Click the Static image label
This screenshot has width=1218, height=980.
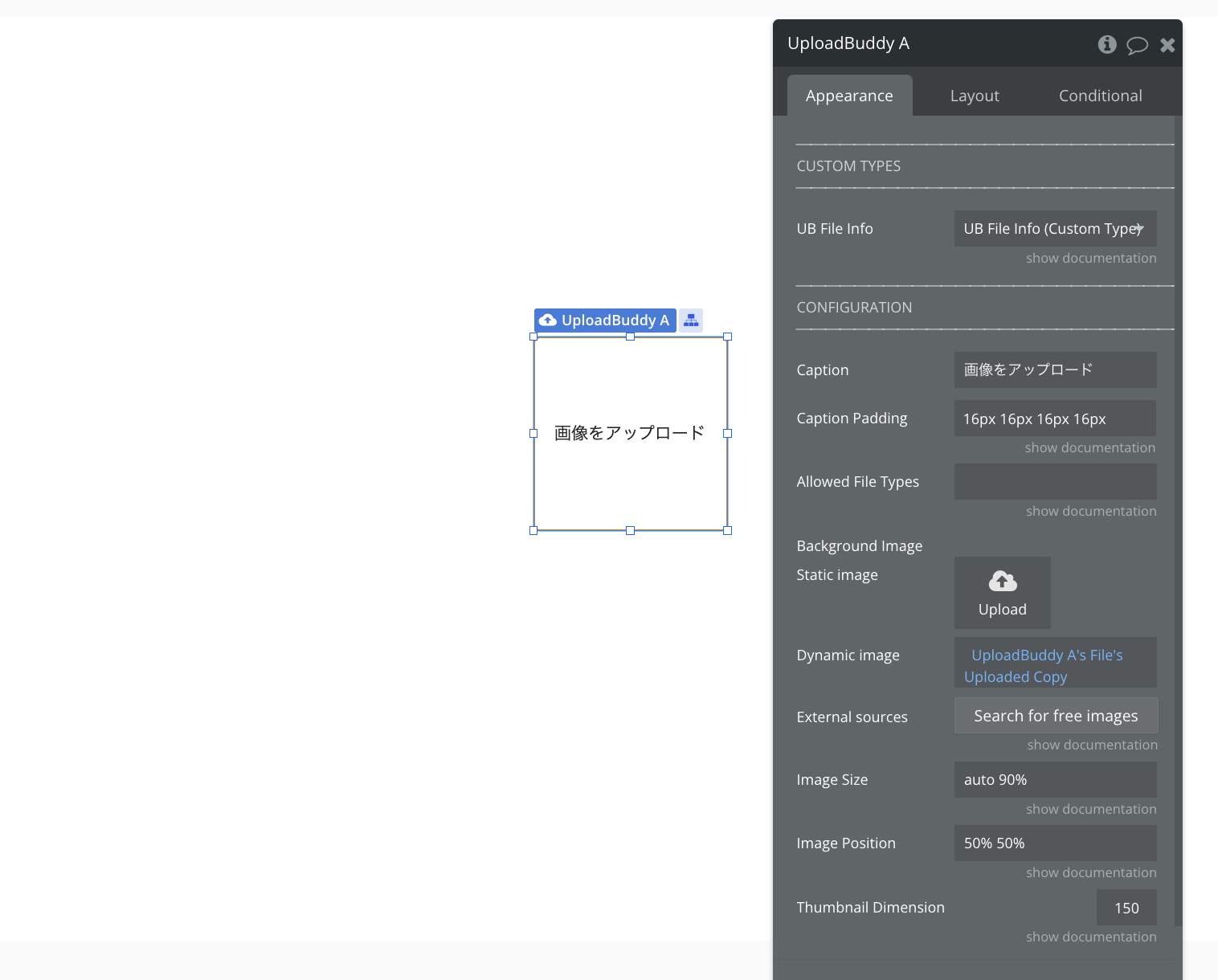(837, 575)
